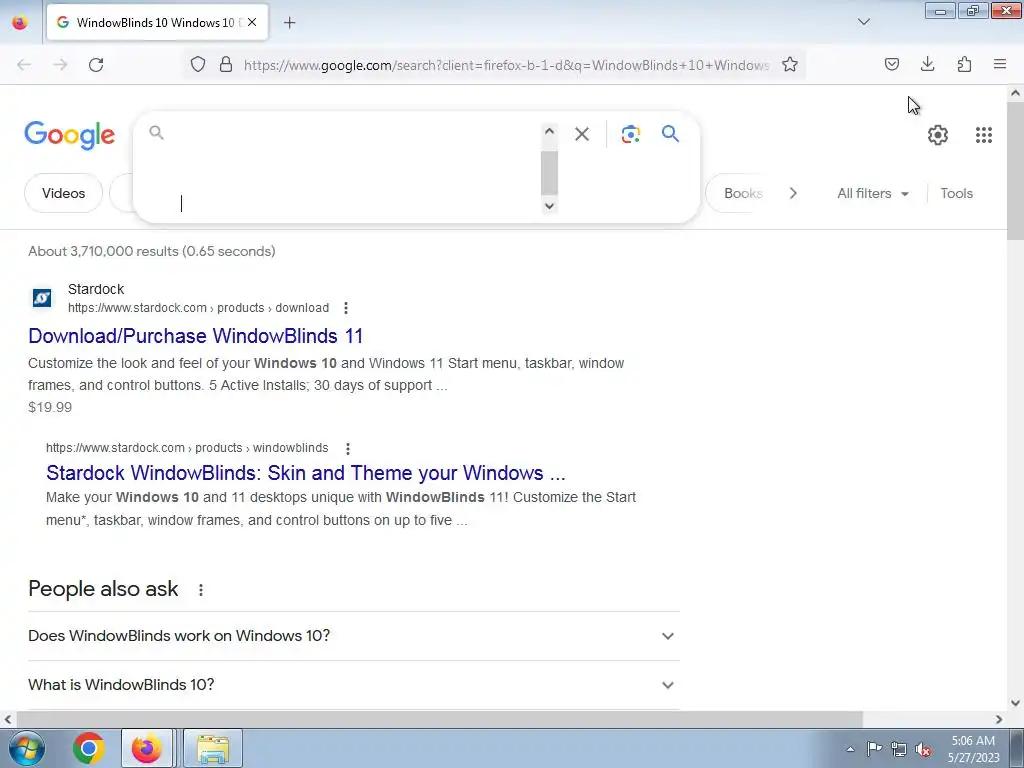Open Google quick settings gear

click(x=938, y=135)
